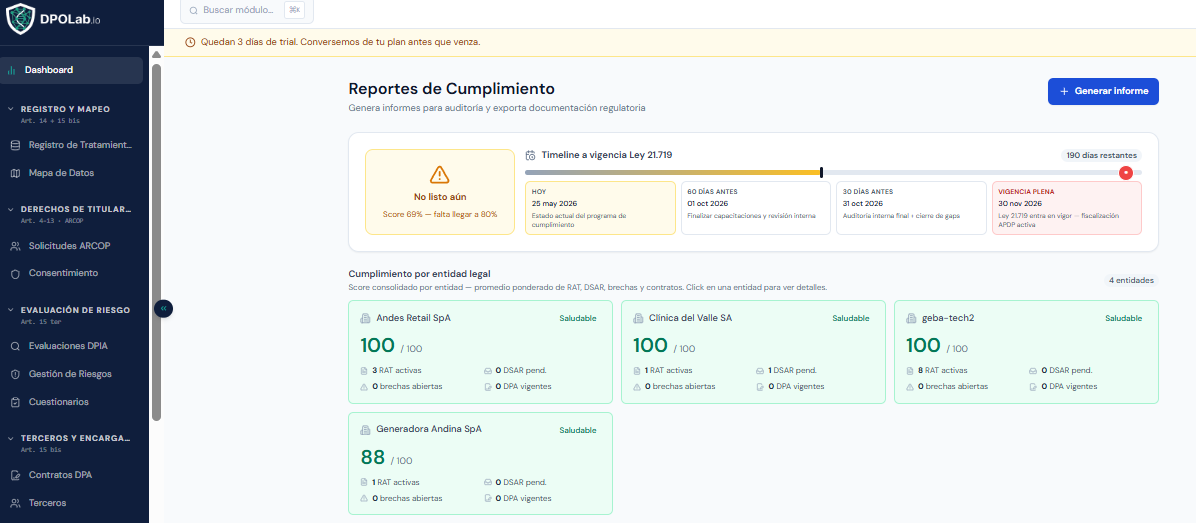The image size is (1196, 523).
Task: Click the red end marker on timeline
Action: 1126,173
